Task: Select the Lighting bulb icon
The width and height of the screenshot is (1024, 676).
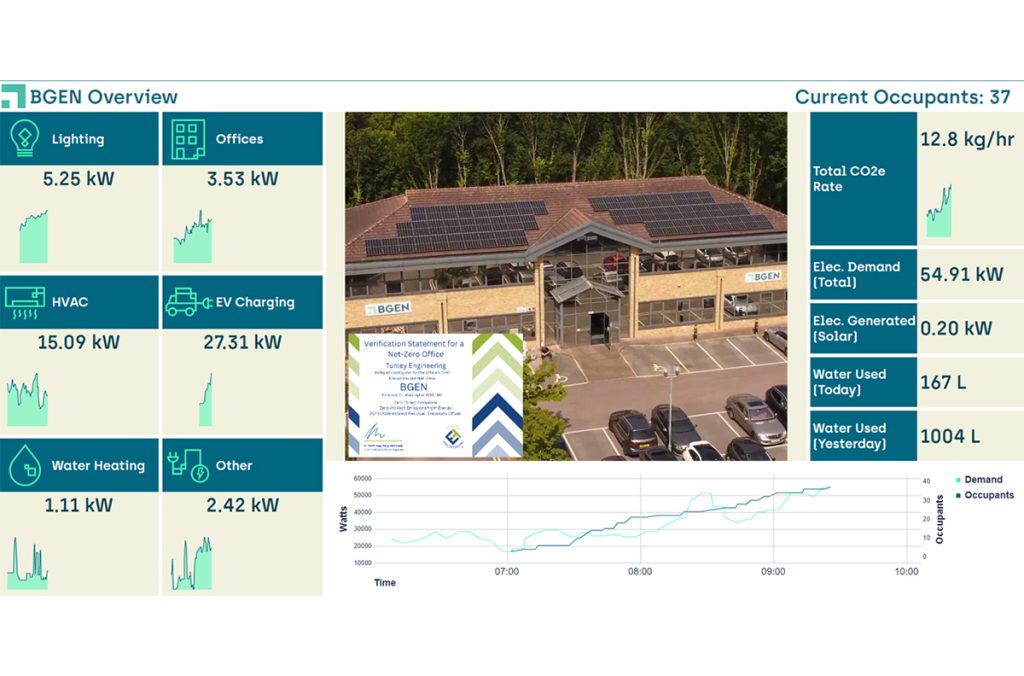Action: (25, 138)
